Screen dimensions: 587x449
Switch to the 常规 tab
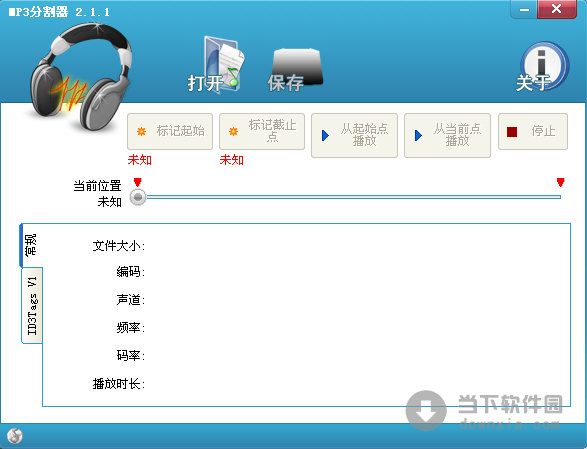coord(31,245)
